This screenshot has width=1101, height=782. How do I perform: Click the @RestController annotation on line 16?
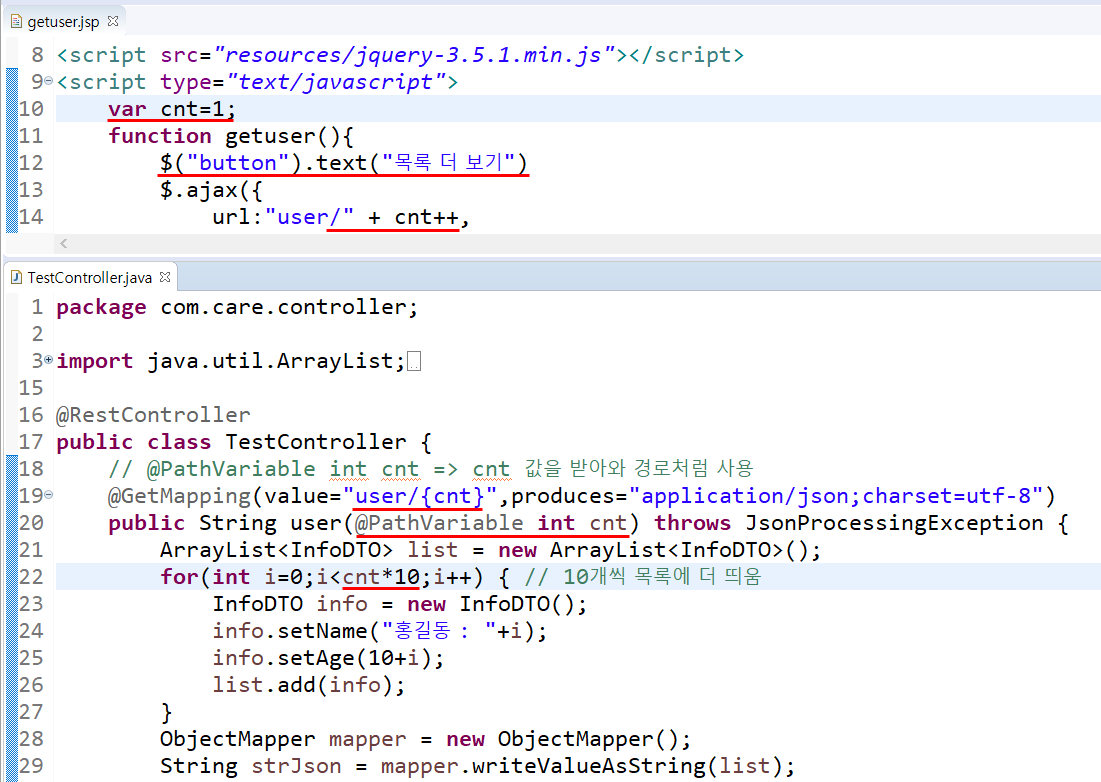pyautogui.click(x=153, y=415)
